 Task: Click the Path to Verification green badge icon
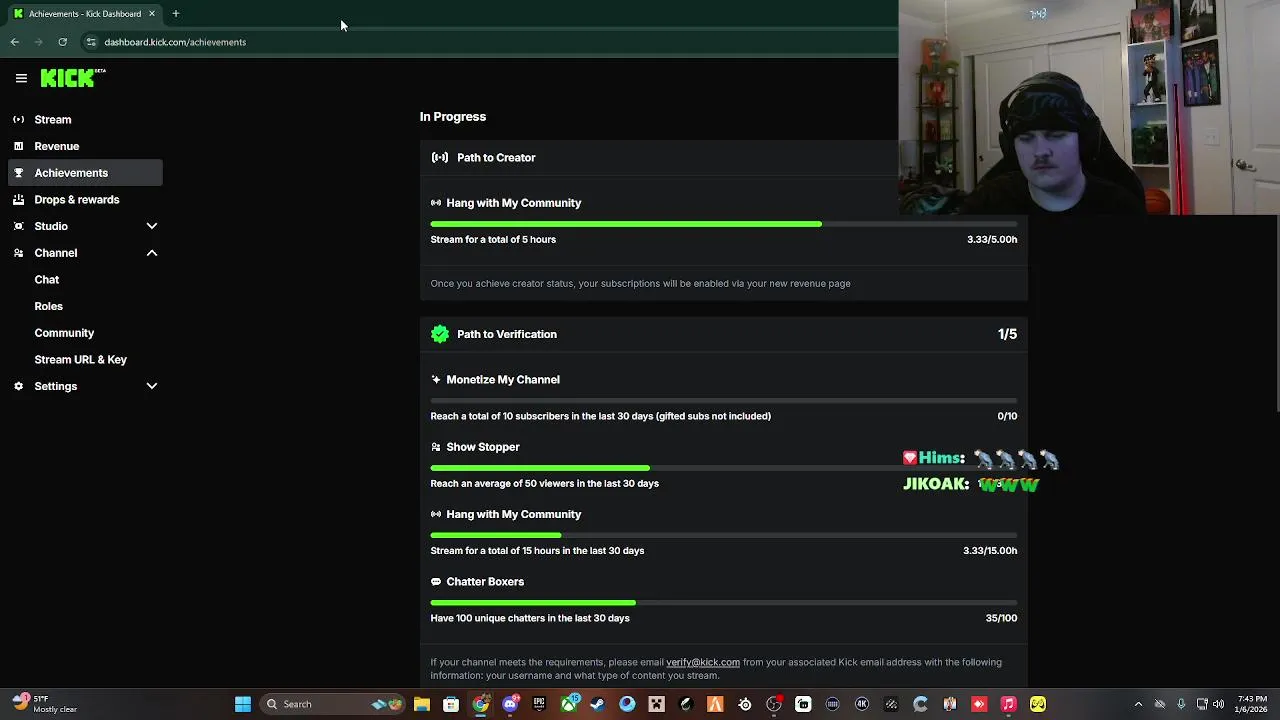coord(440,334)
